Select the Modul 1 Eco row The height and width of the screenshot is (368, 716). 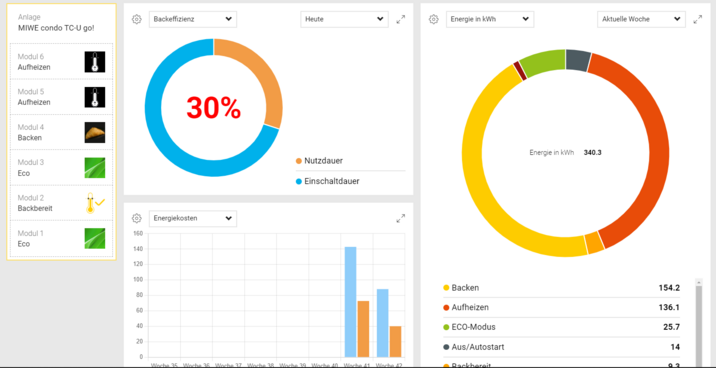pos(61,238)
